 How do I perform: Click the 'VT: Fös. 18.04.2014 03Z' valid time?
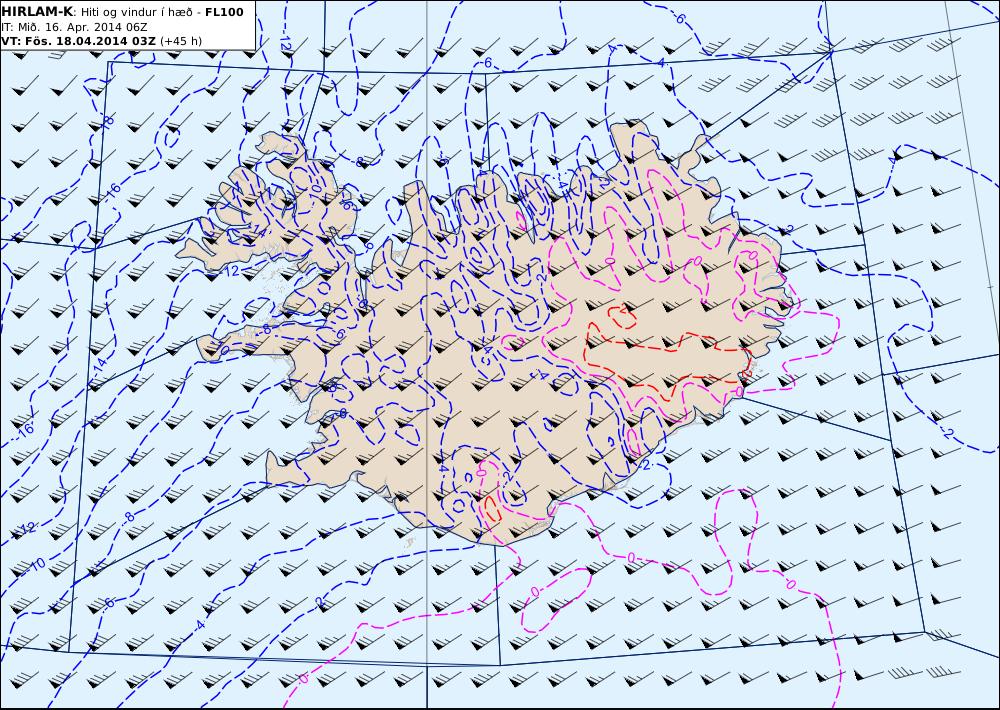point(78,41)
